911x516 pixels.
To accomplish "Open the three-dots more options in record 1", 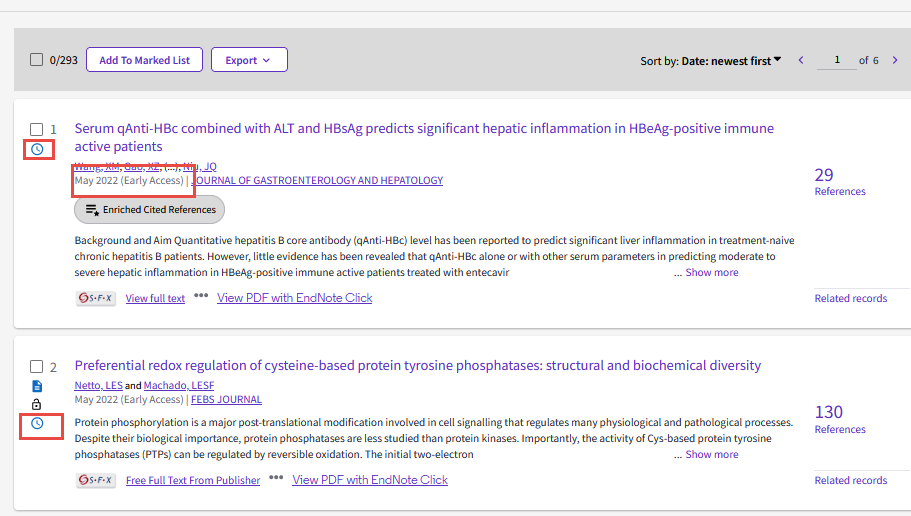I will [x=201, y=296].
